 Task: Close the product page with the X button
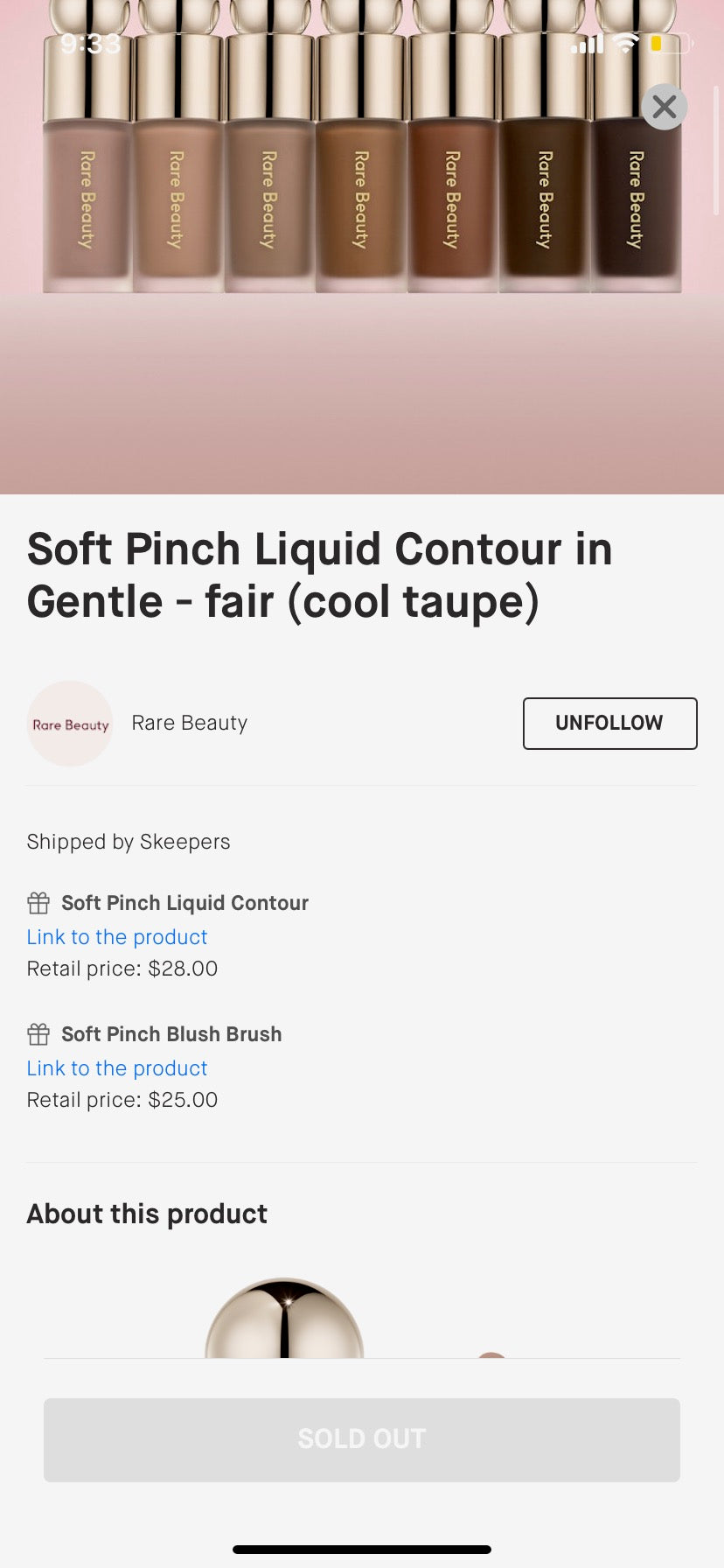pos(665,107)
